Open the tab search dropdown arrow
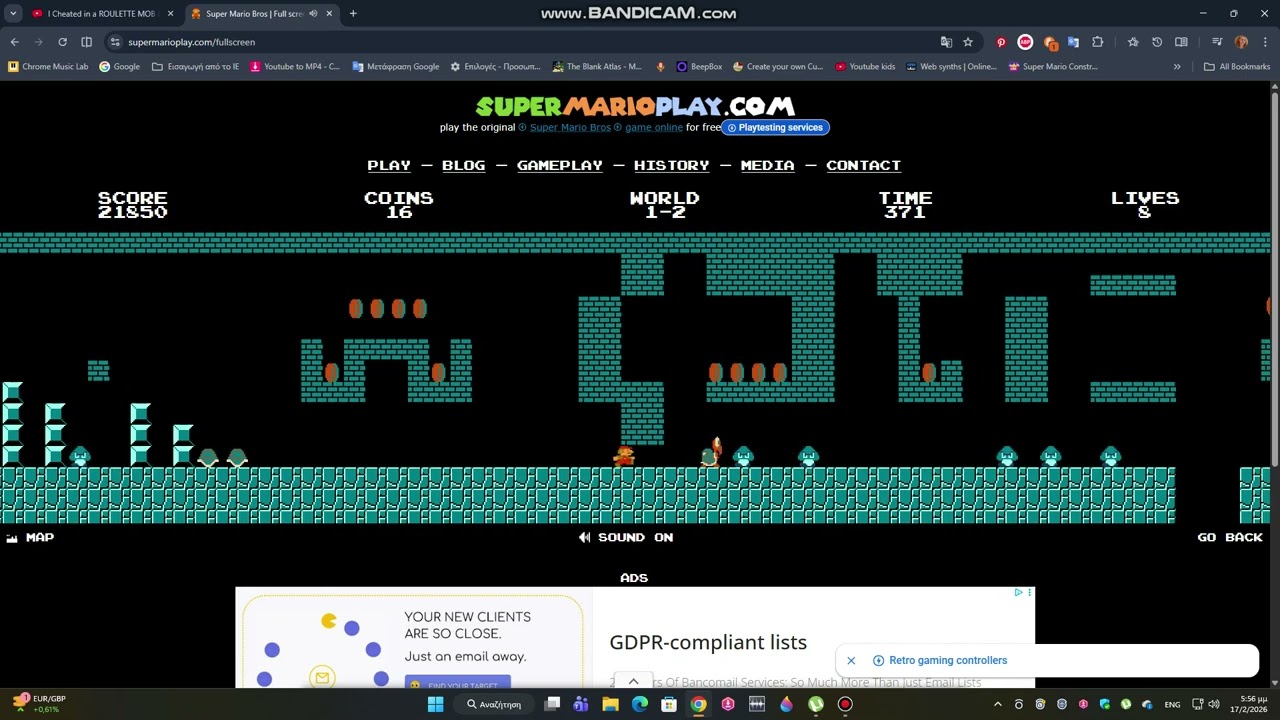Viewport: 1280px width, 720px height. point(13,14)
